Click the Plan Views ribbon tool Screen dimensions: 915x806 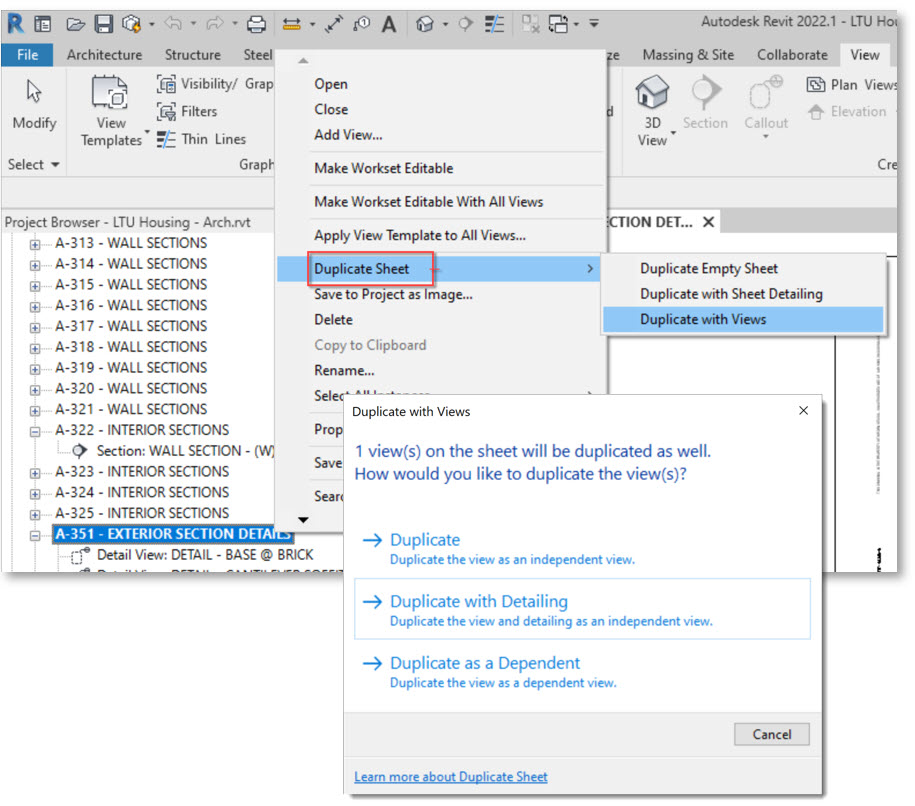click(x=851, y=85)
